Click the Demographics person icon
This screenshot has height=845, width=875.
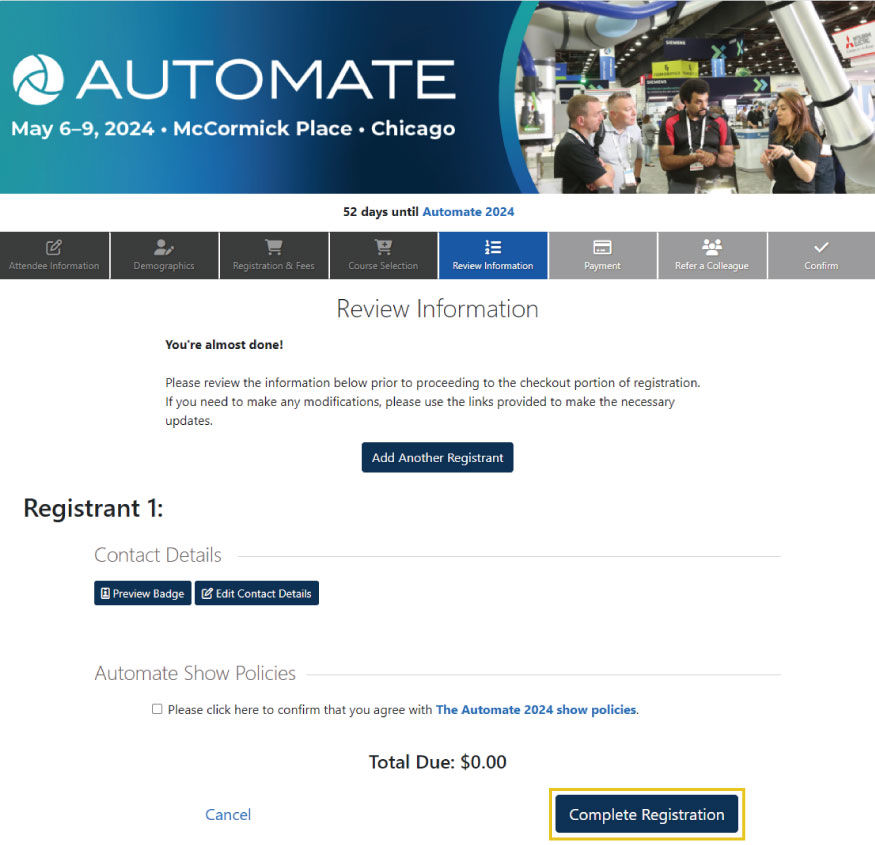(x=164, y=247)
